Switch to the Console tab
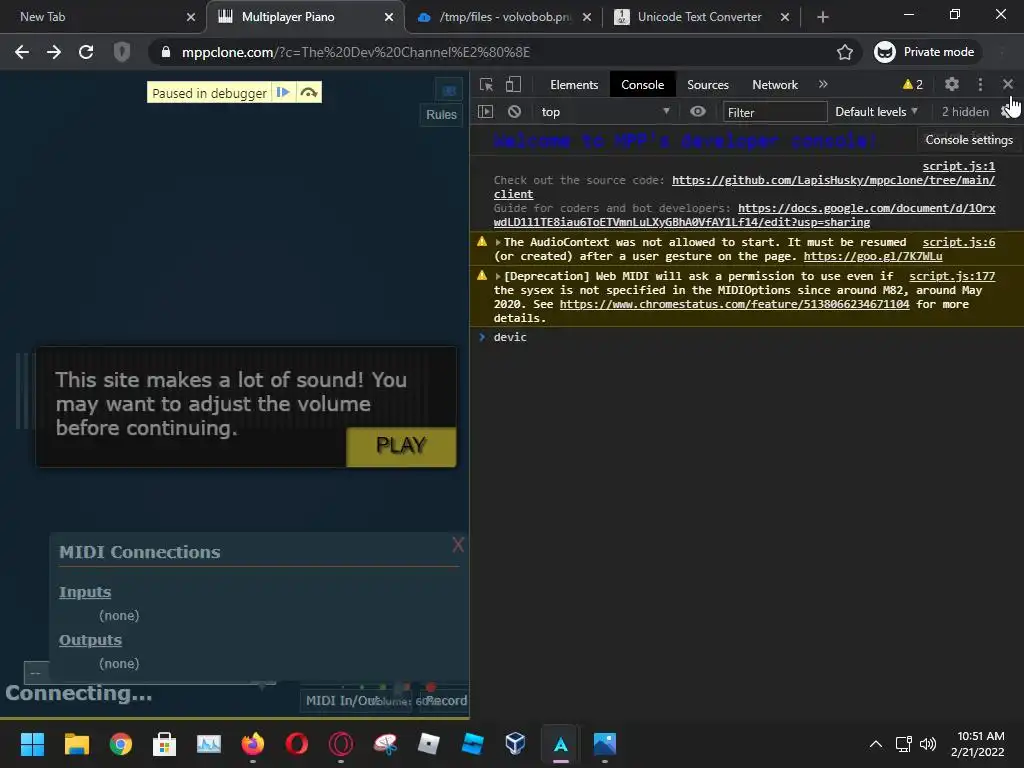 (x=642, y=84)
